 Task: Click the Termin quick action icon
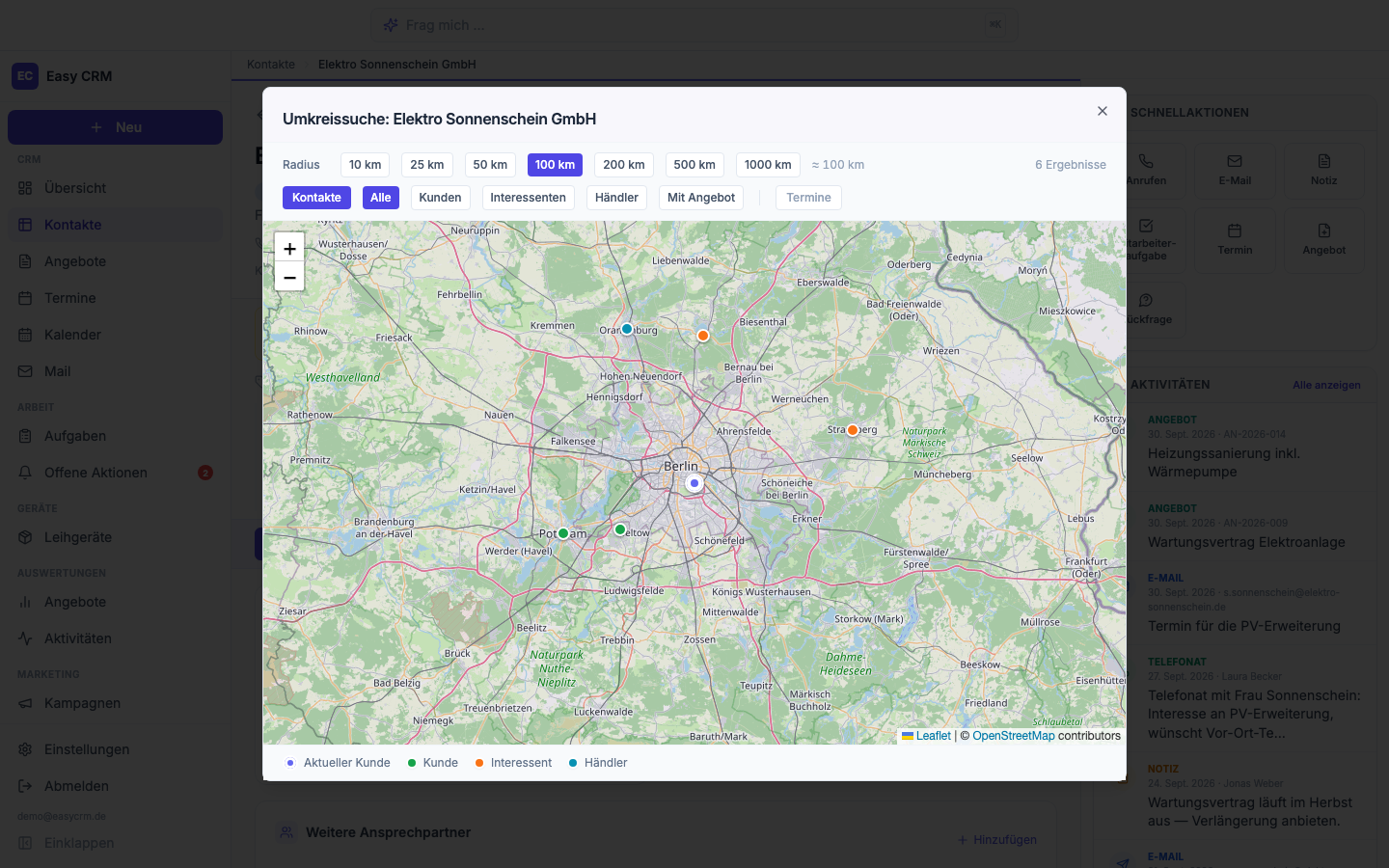[x=1235, y=231]
